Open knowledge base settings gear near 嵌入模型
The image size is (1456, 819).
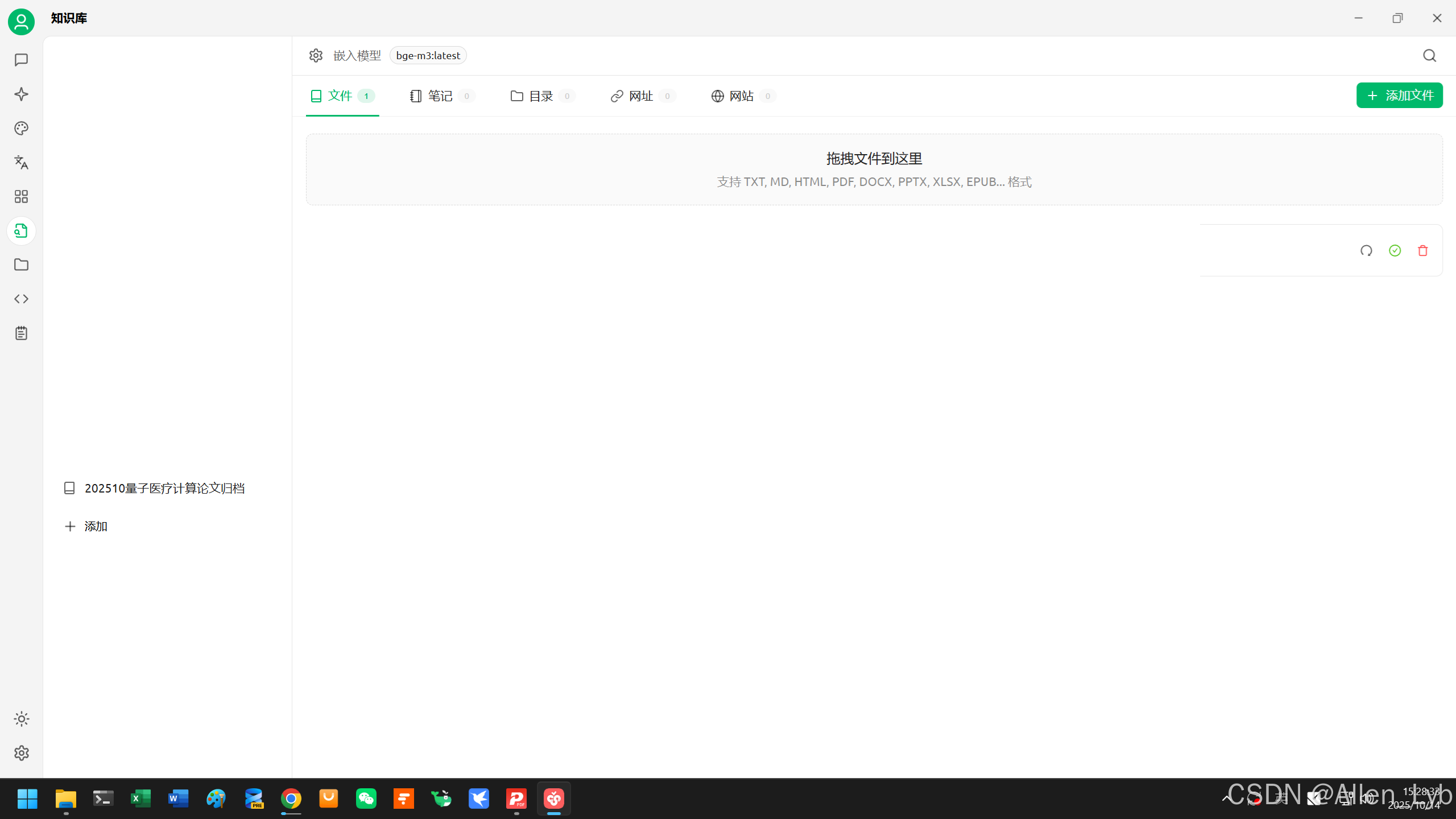316,55
